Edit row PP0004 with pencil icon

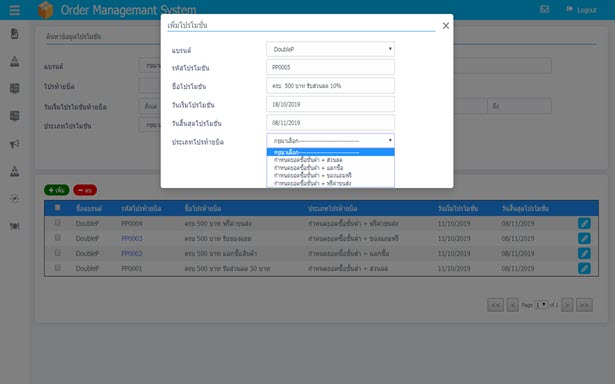[584, 223]
